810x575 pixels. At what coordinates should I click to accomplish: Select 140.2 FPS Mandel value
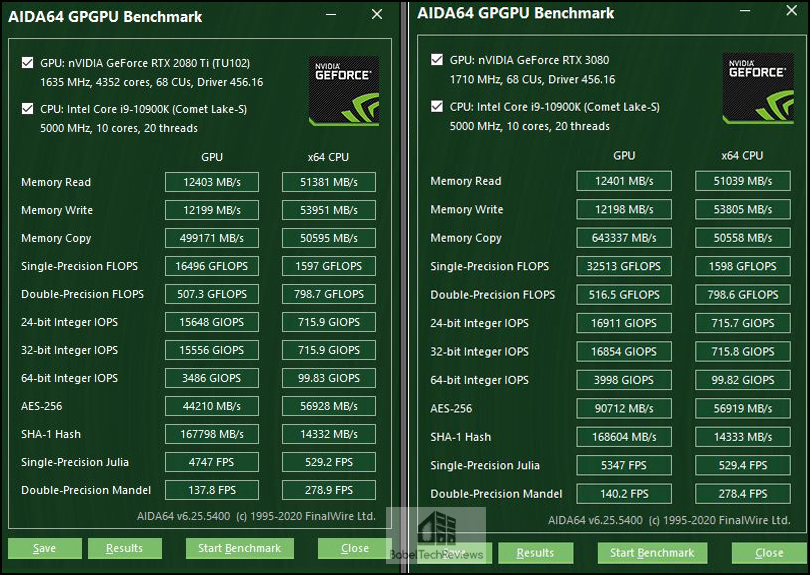coord(624,493)
